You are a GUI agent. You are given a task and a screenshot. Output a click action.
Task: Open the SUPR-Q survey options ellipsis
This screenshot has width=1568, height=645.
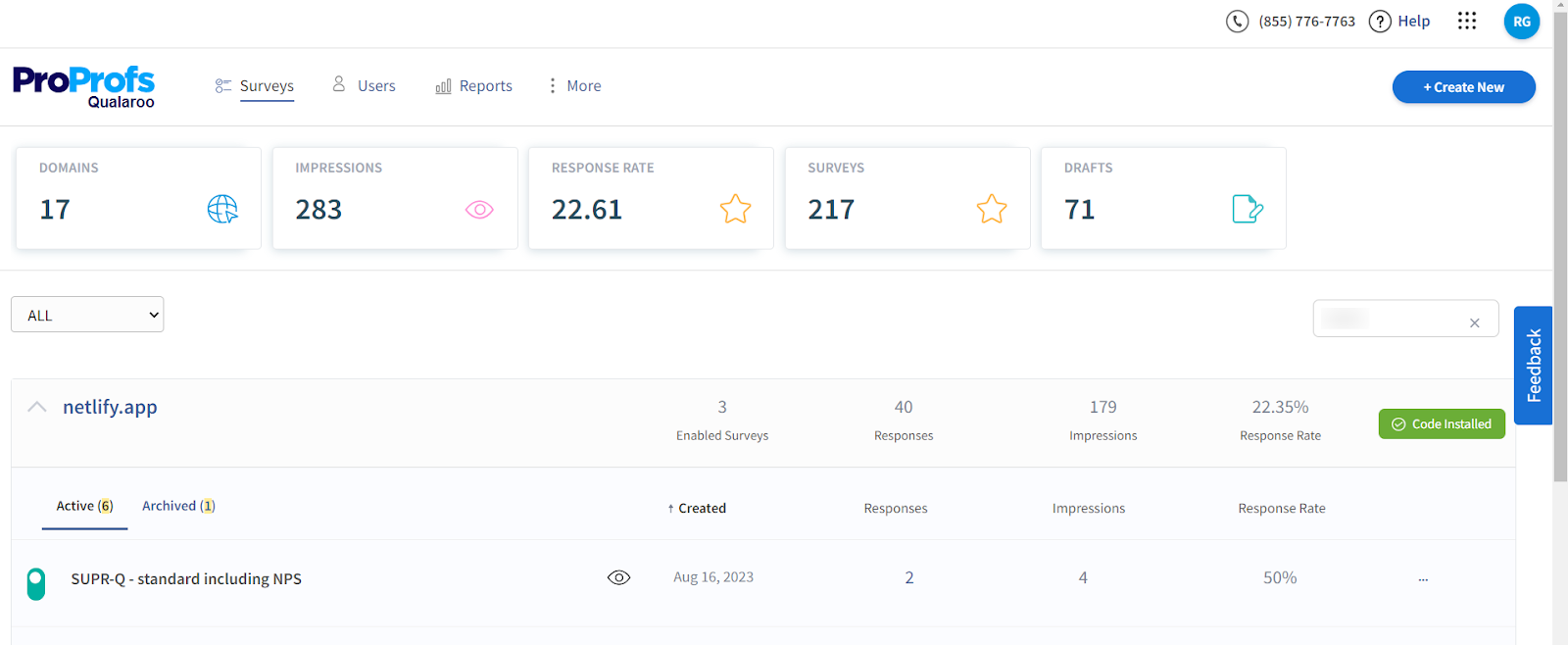coord(1423,579)
